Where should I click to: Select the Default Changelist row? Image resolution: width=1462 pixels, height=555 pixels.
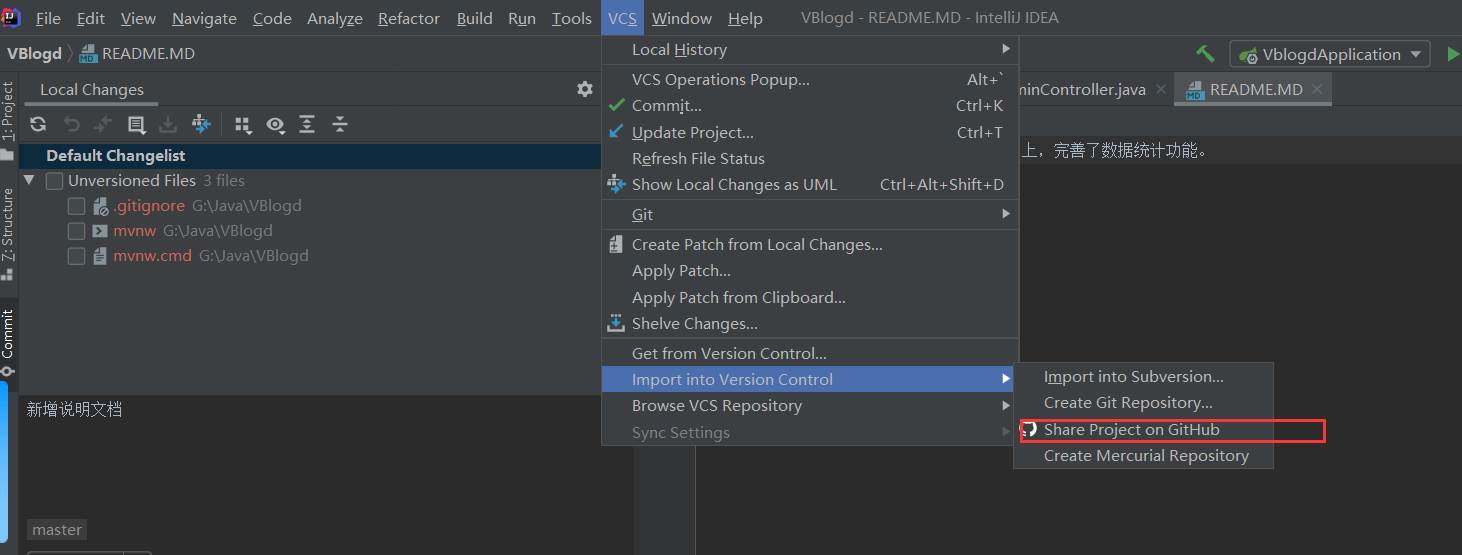(x=310, y=155)
